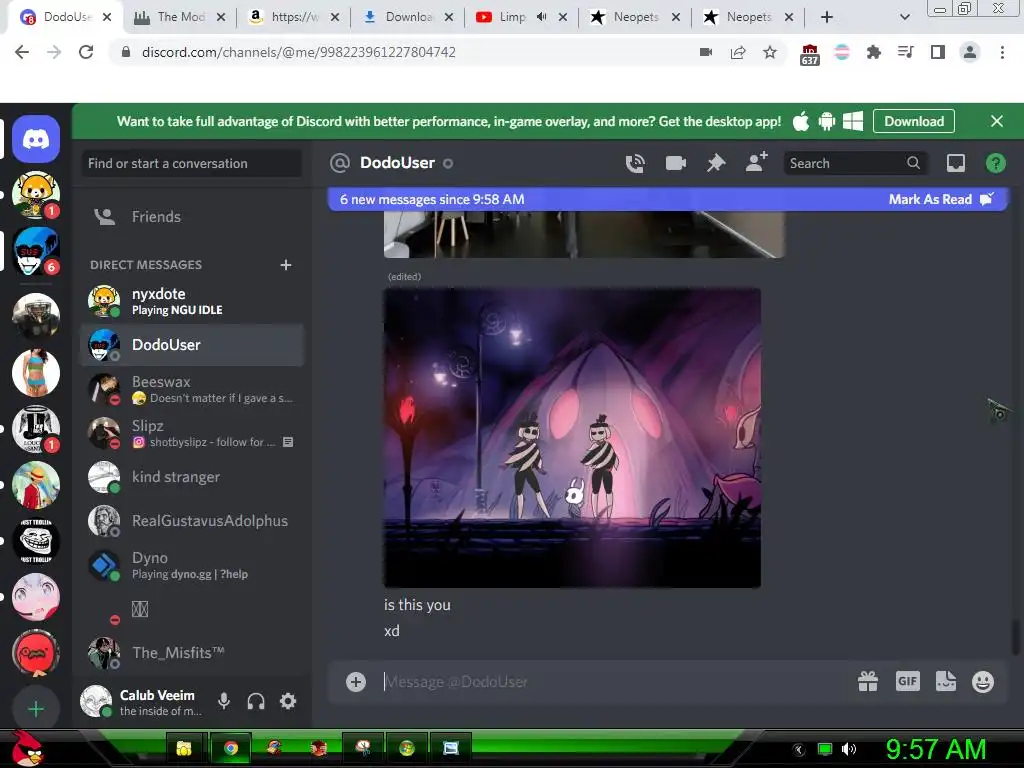Click Find or start a conversation field
Viewport: 1024px width, 768px height.
click(191, 163)
